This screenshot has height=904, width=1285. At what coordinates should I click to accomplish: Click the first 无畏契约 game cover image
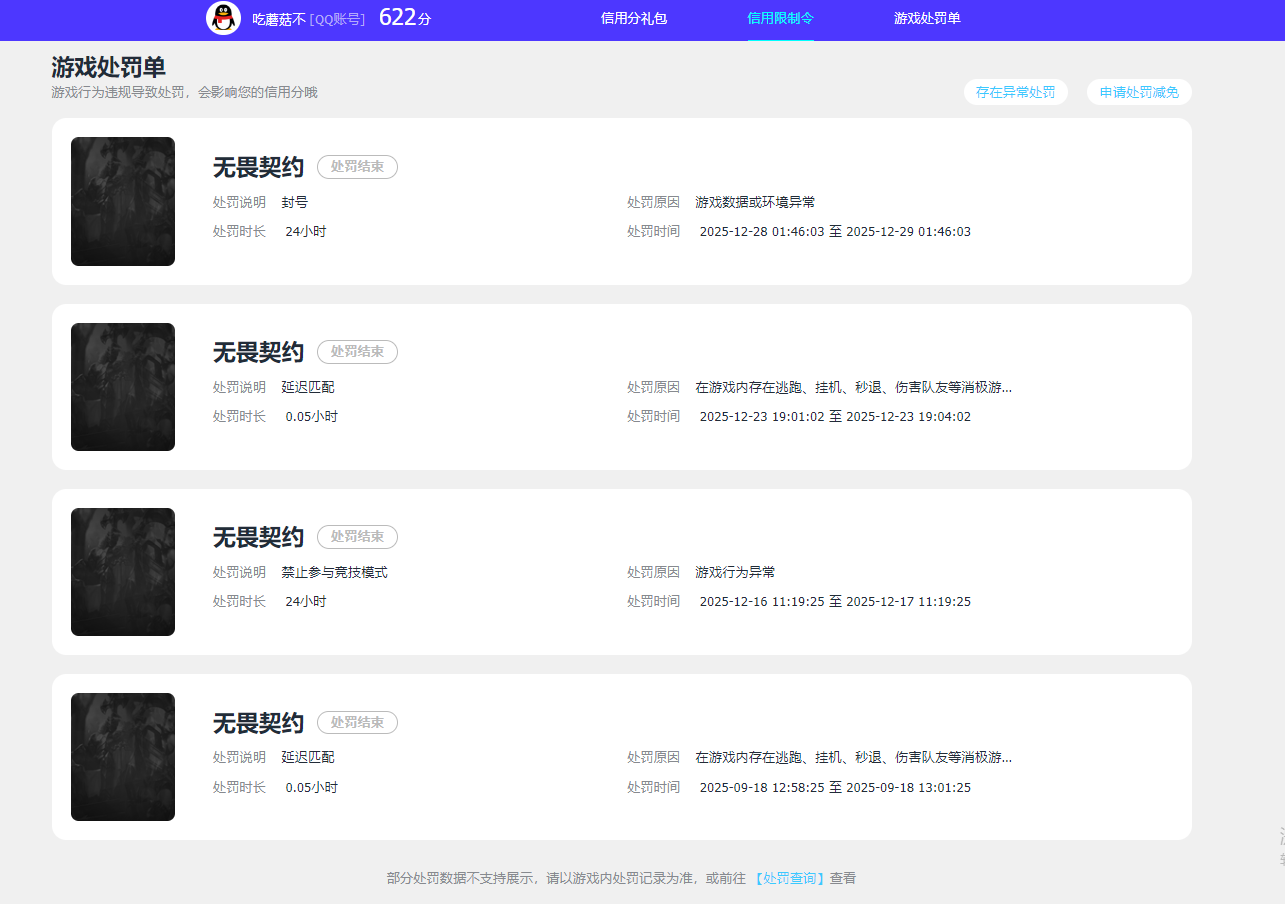pos(122,201)
